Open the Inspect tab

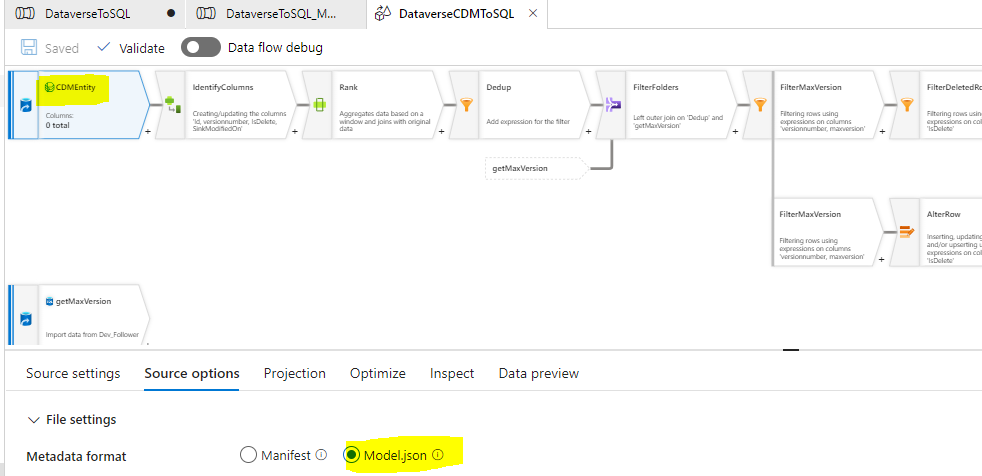pyautogui.click(x=452, y=374)
